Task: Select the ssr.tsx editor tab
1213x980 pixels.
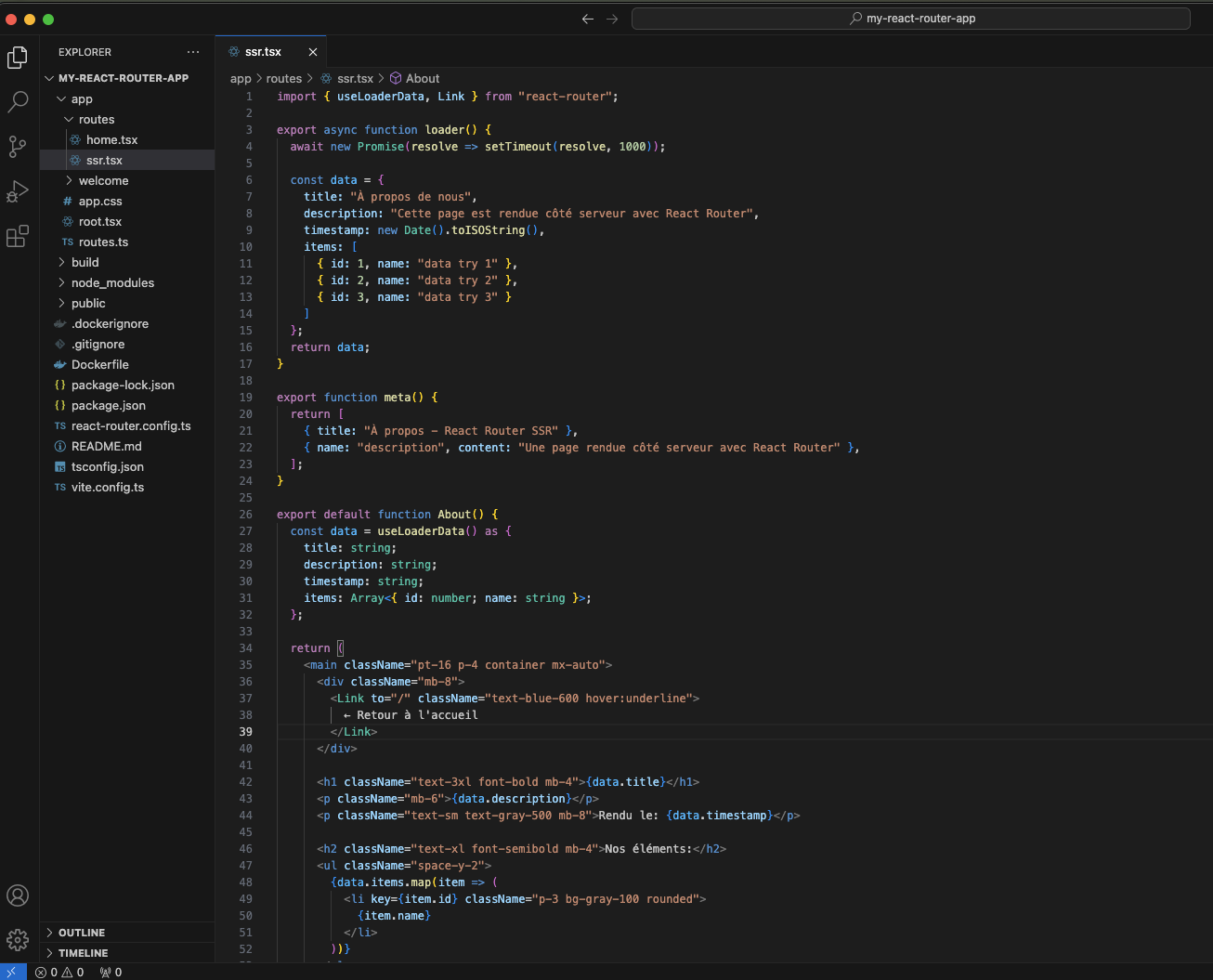Action: tap(263, 52)
